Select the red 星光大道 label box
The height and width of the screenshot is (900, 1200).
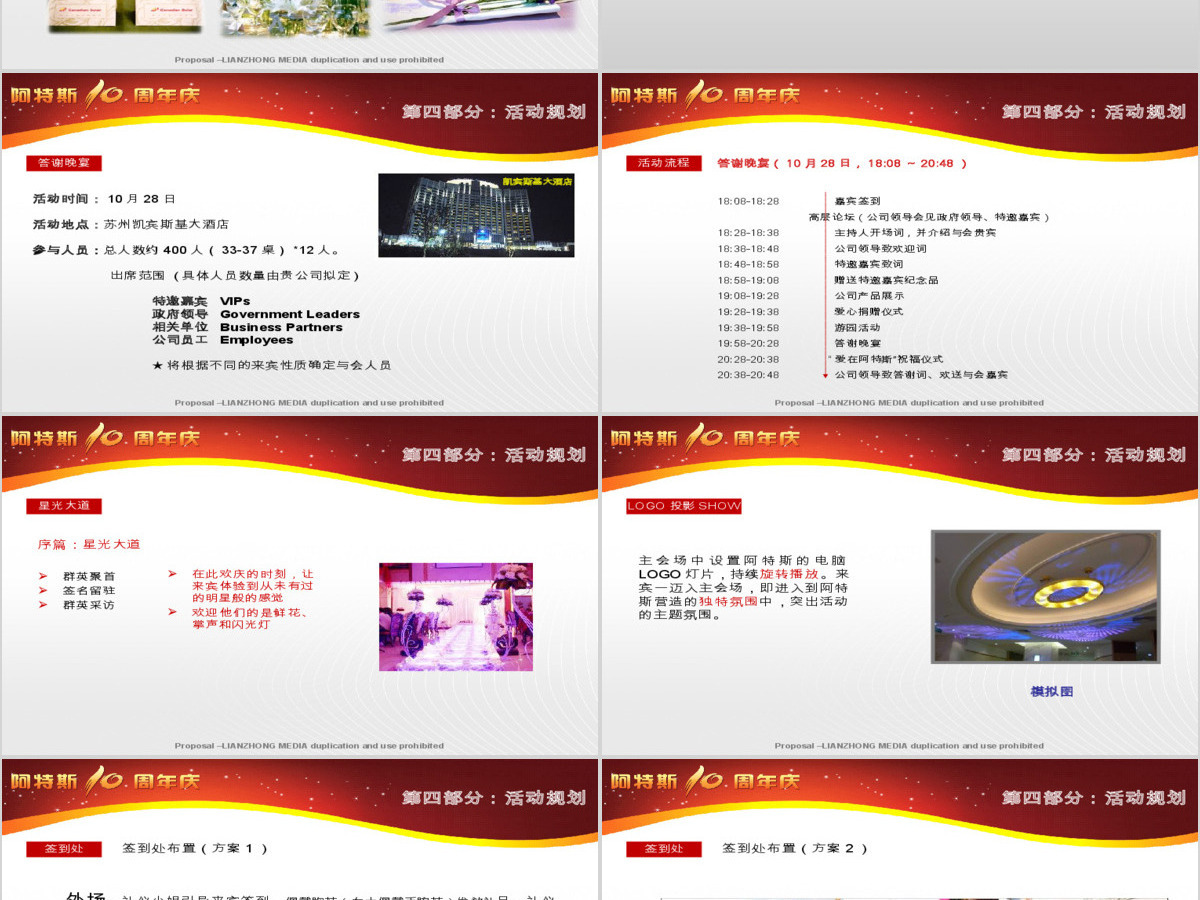(64, 506)
